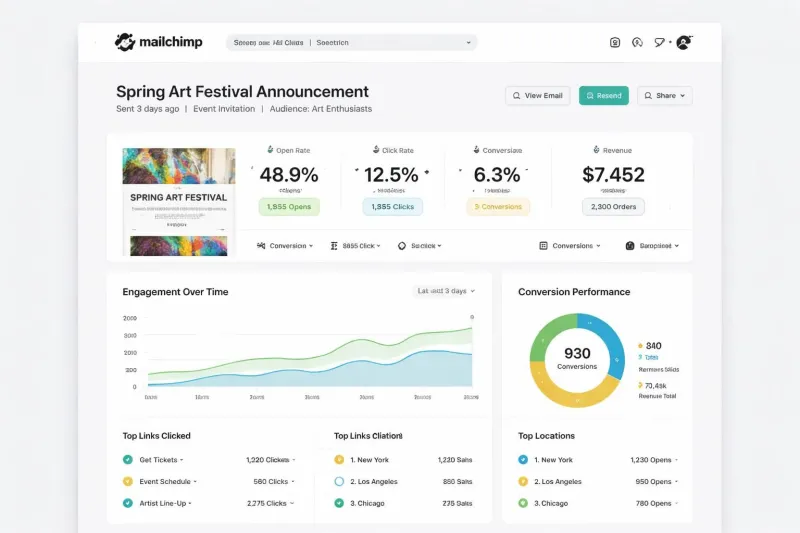Click the Revenue Total legend entry
Screen dimensions: 800x533
click(x=657, y=396)
